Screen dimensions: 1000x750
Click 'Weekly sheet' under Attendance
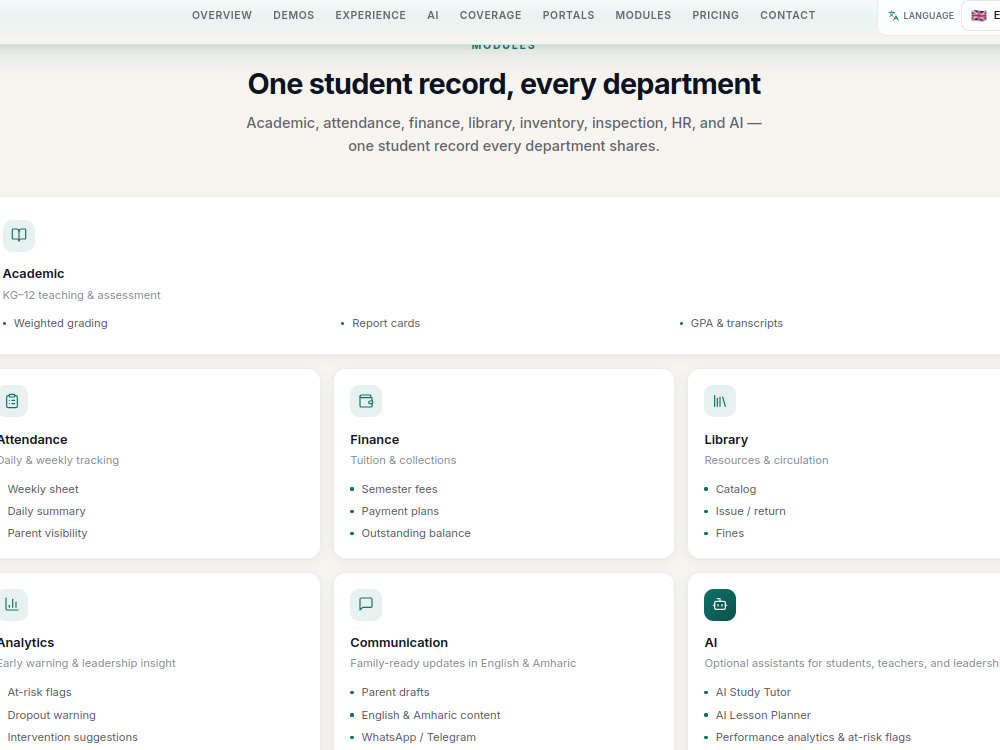pyautogui.click(x=43, y=489)
